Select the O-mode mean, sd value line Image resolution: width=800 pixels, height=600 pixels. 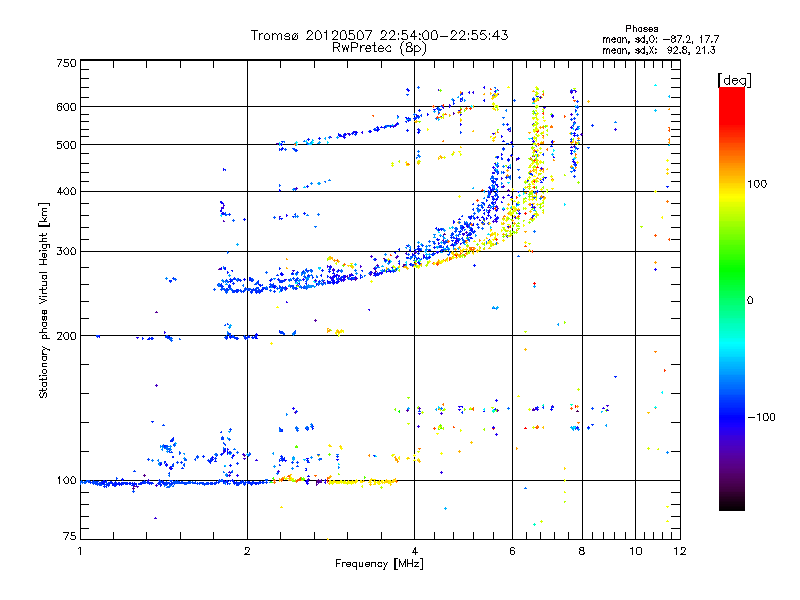tap(660, 38)
